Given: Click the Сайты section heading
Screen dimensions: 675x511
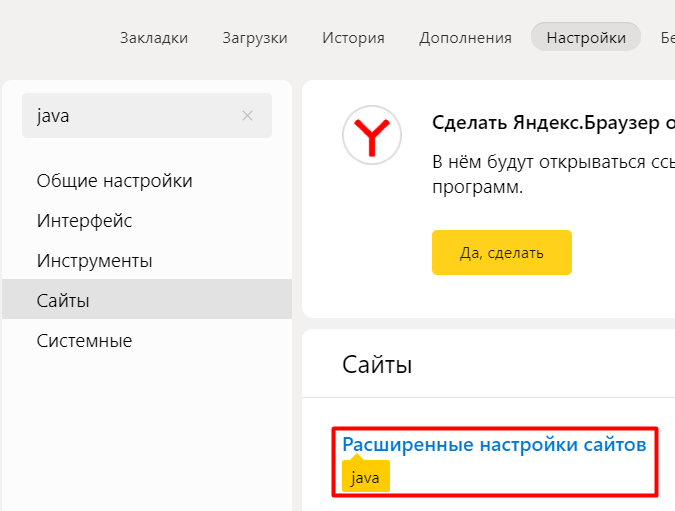Looking at the screenshot, I should tap(377, 364).
